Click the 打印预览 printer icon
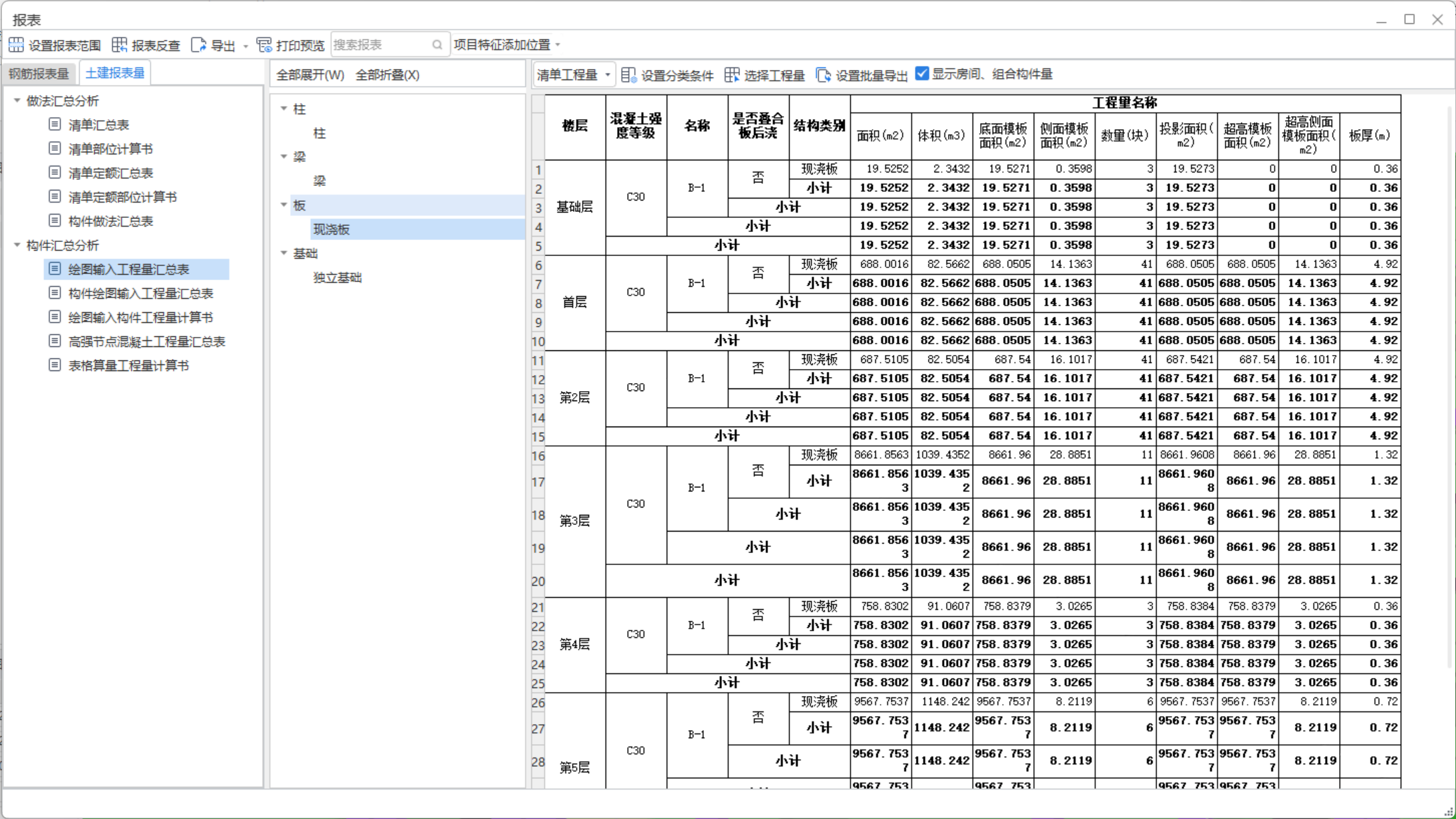Screen dimensions: 1456x819 pyautogui.click(x=264, y=45)
